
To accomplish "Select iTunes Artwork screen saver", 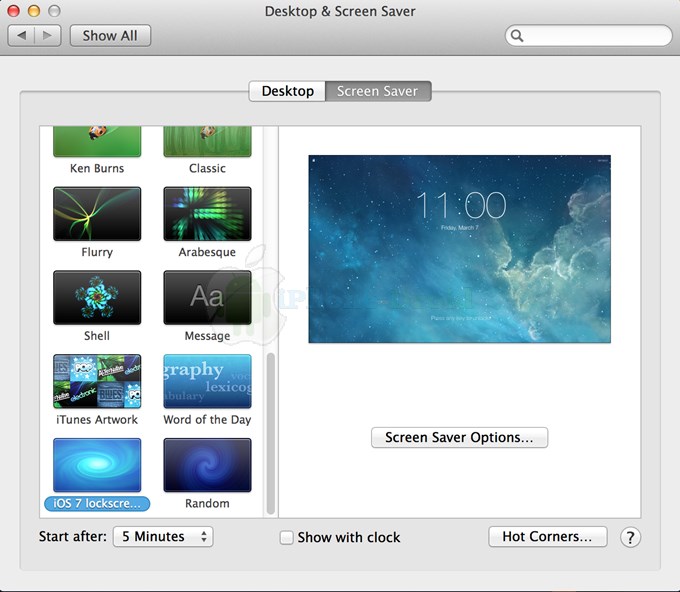I will (x=97, y=381).
